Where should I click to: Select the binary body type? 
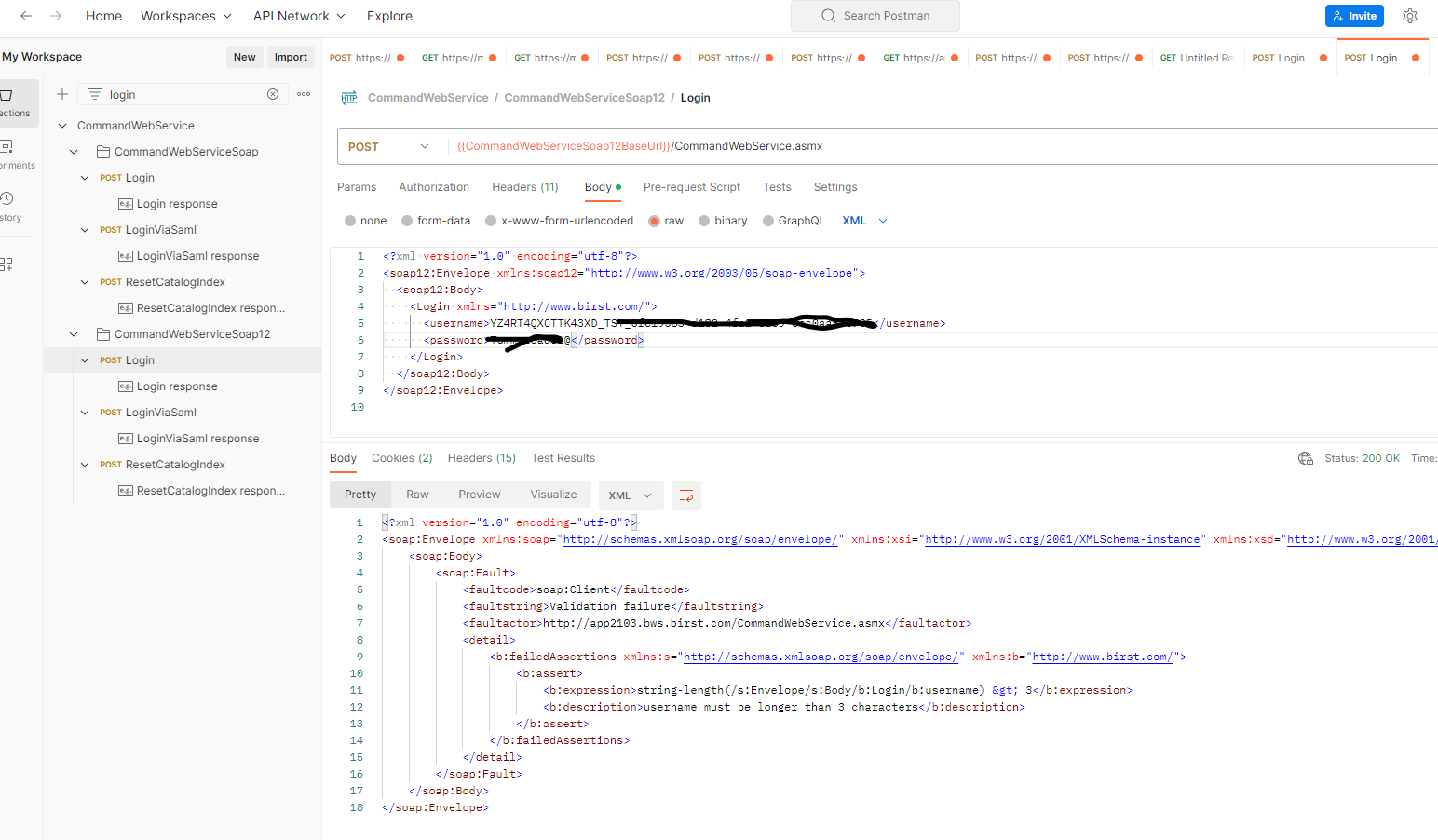(704, 221)
